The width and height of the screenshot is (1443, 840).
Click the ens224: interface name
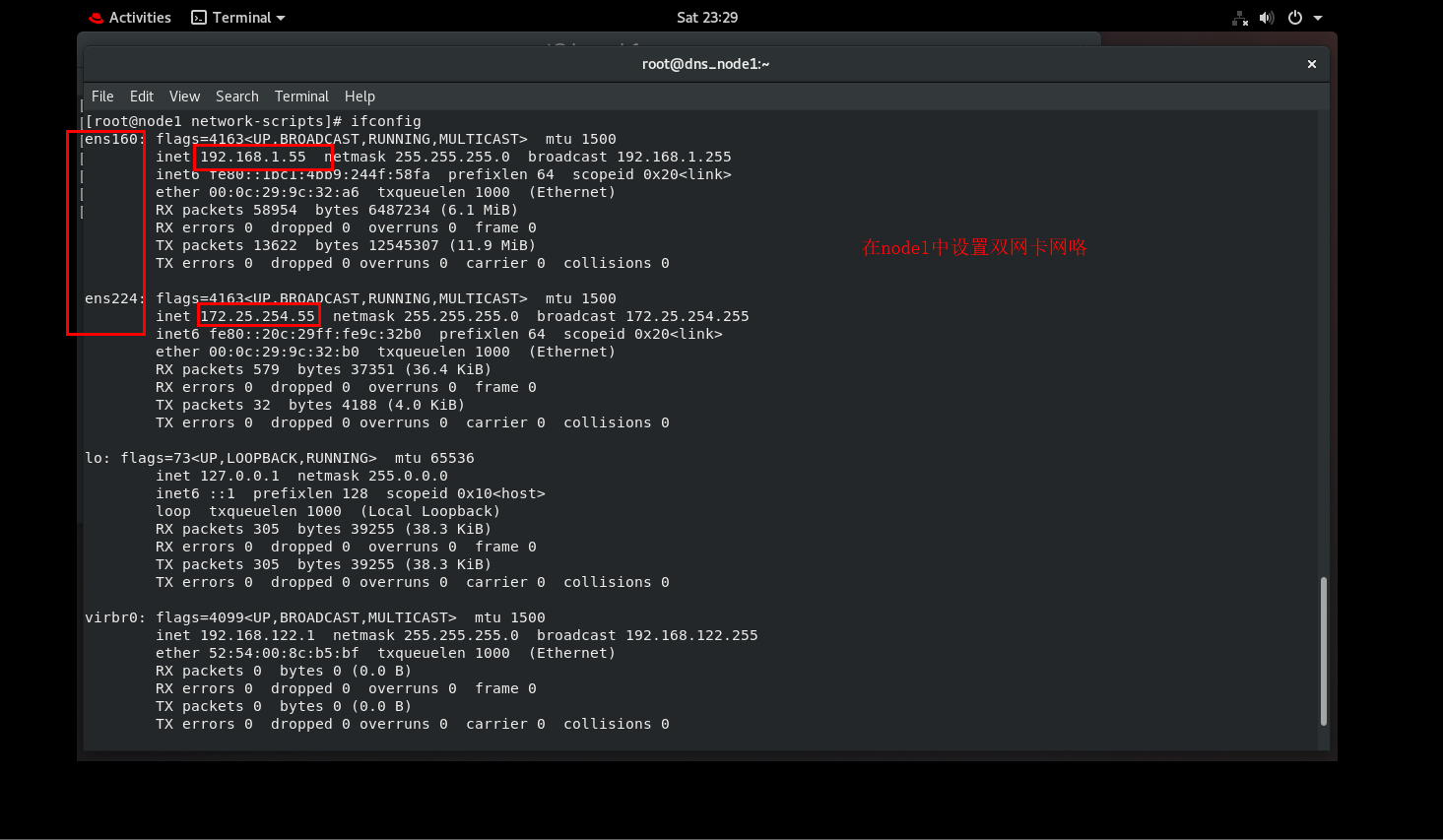[115, 298]
